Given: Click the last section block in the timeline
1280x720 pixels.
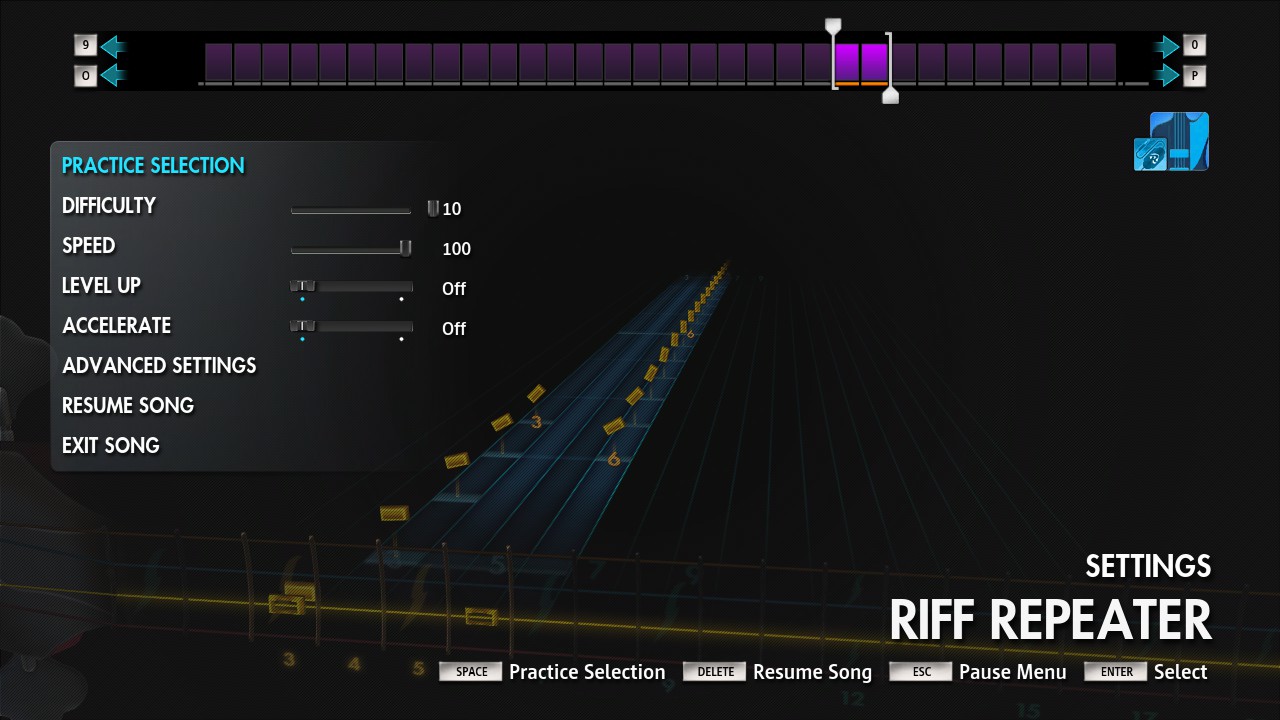Looking at the screenshot, I should click(x=1102, y=62).
